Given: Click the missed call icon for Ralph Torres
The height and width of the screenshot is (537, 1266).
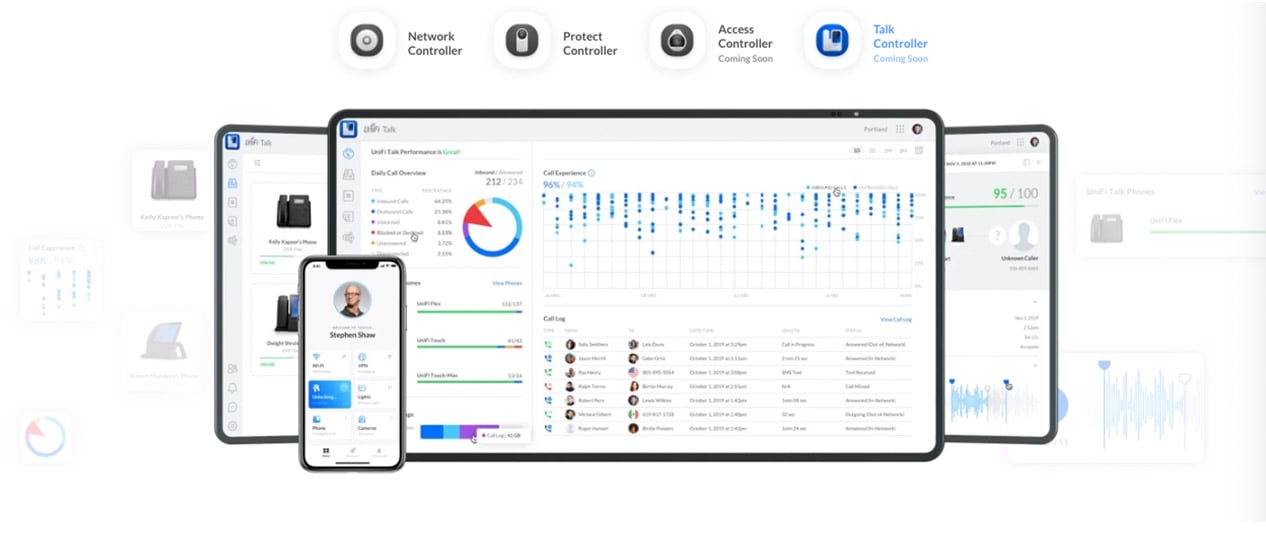Looking at the screenshot, I should pyautogui.click(x=548, y=386).
